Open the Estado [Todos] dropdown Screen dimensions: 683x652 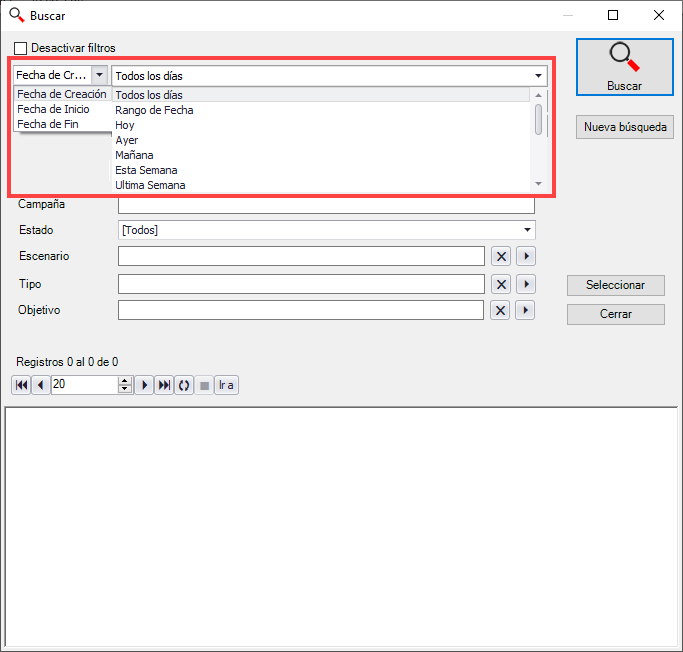(x=327, y=230)
